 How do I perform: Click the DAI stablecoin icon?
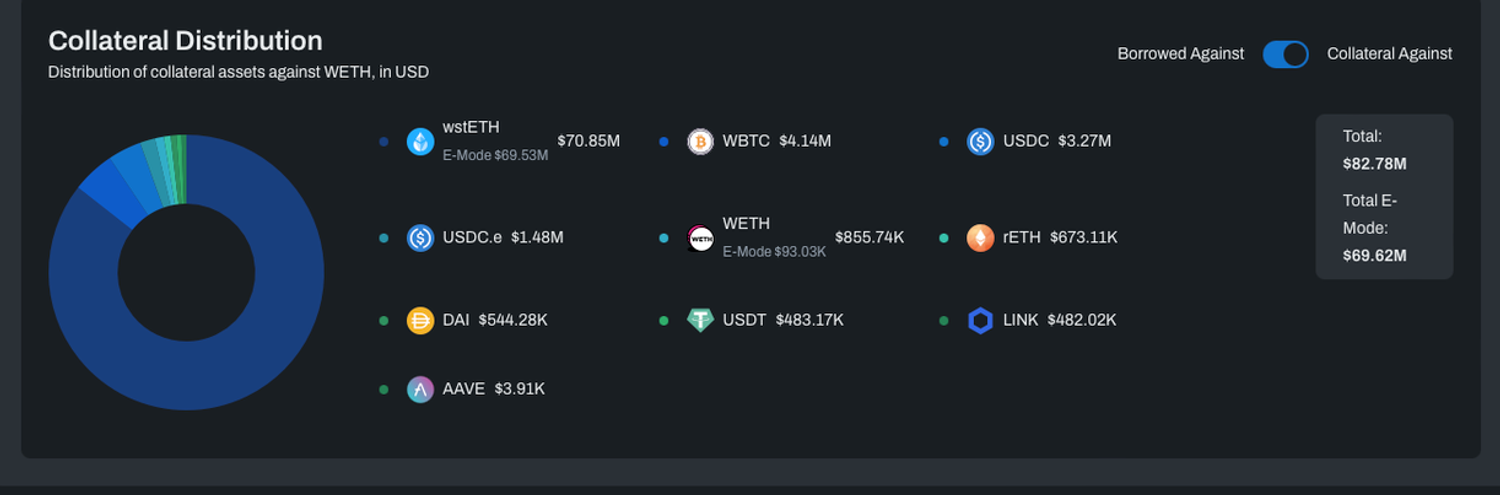420,321
